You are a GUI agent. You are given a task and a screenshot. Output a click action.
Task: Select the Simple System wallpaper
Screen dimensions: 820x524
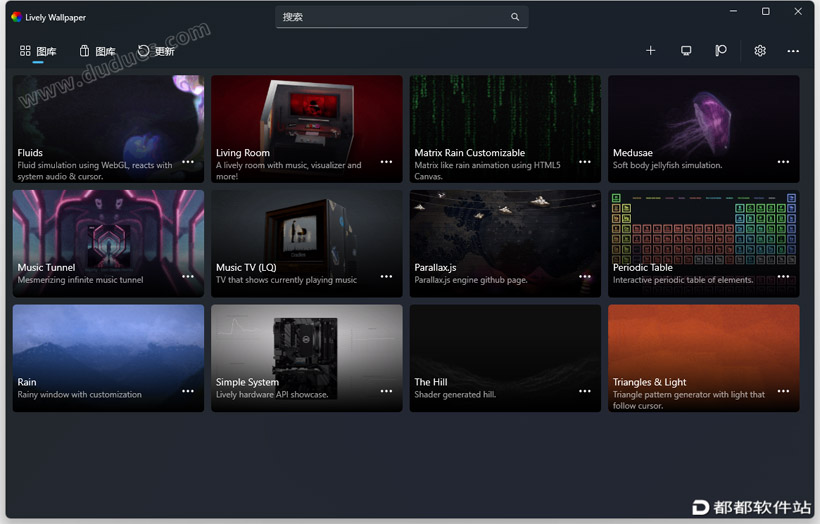[x=306, y=358]
